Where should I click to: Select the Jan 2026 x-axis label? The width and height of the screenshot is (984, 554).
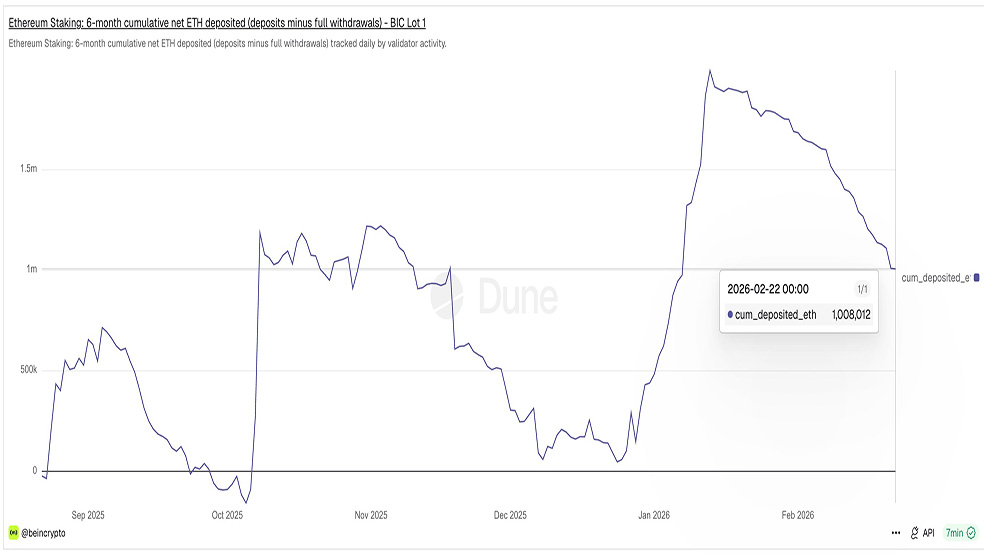click(x=654, y=515)
